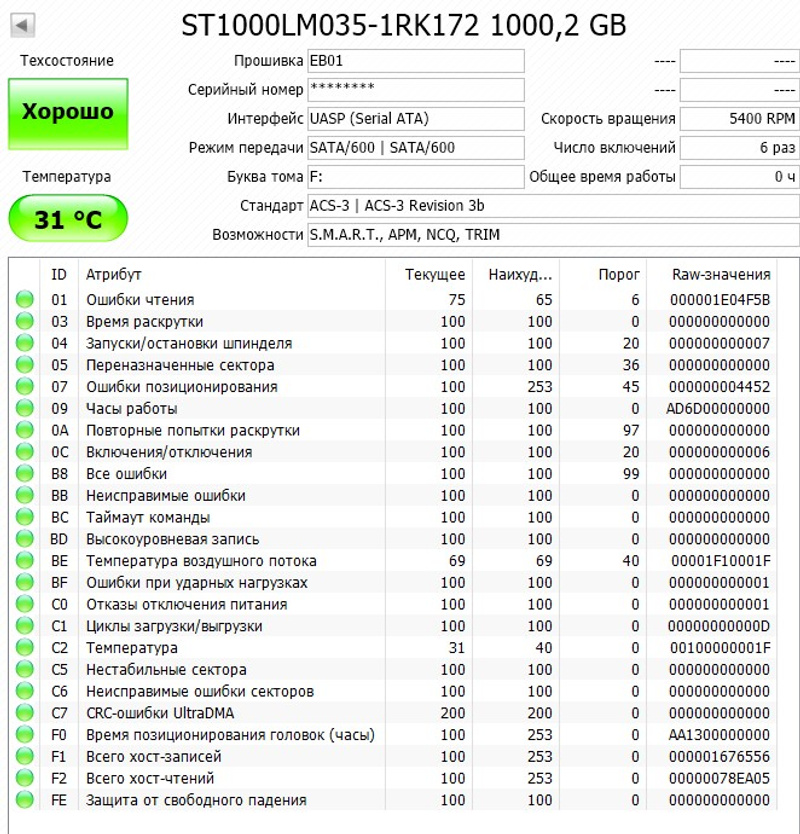Click the previous disk arrow button
Image resolution: width=800 pixels, height=834 pixels.
(23, 24)
